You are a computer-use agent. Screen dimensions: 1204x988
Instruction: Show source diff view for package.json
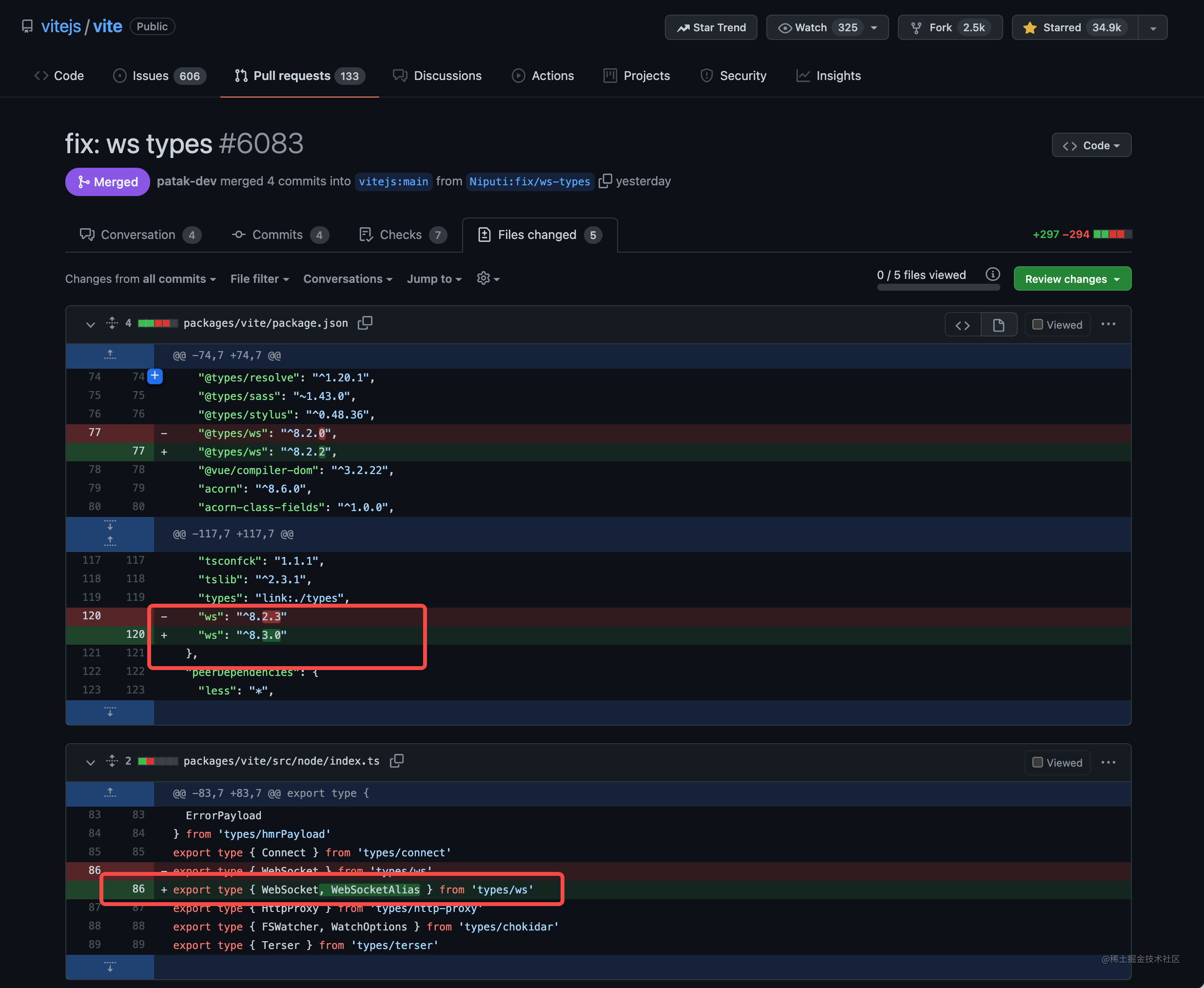tap(962, 325)
